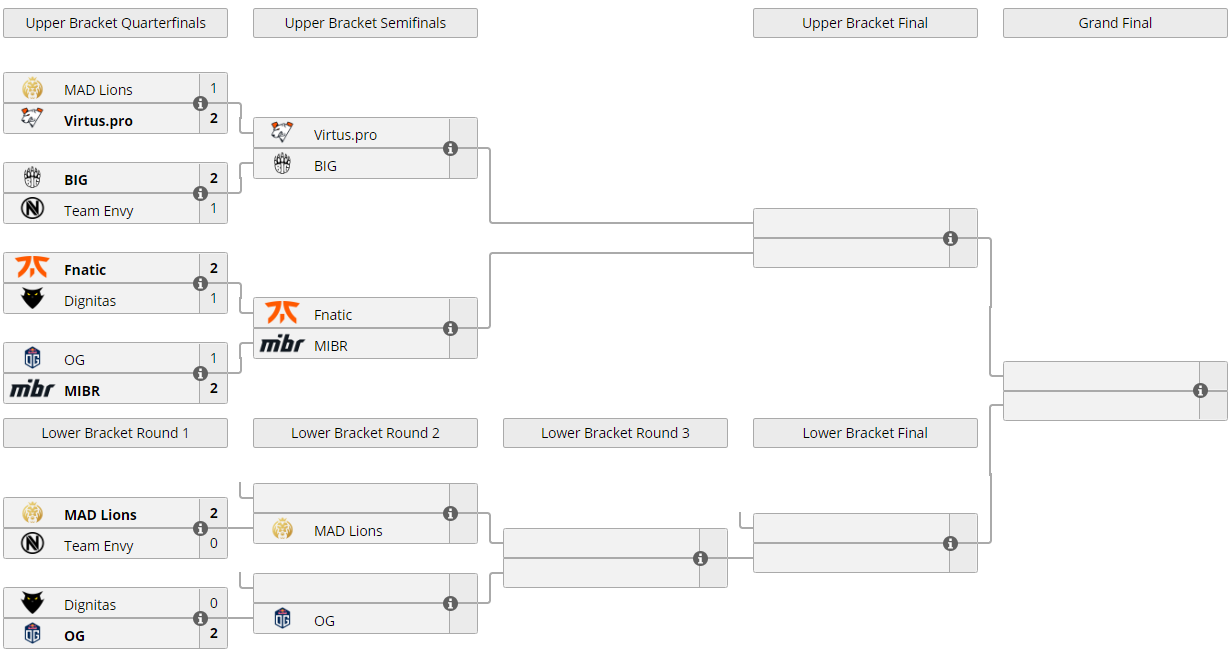Click the MIBR logo in the semifinals
The width and height of the screenshot is (1231, 652).
coord(282,345)
